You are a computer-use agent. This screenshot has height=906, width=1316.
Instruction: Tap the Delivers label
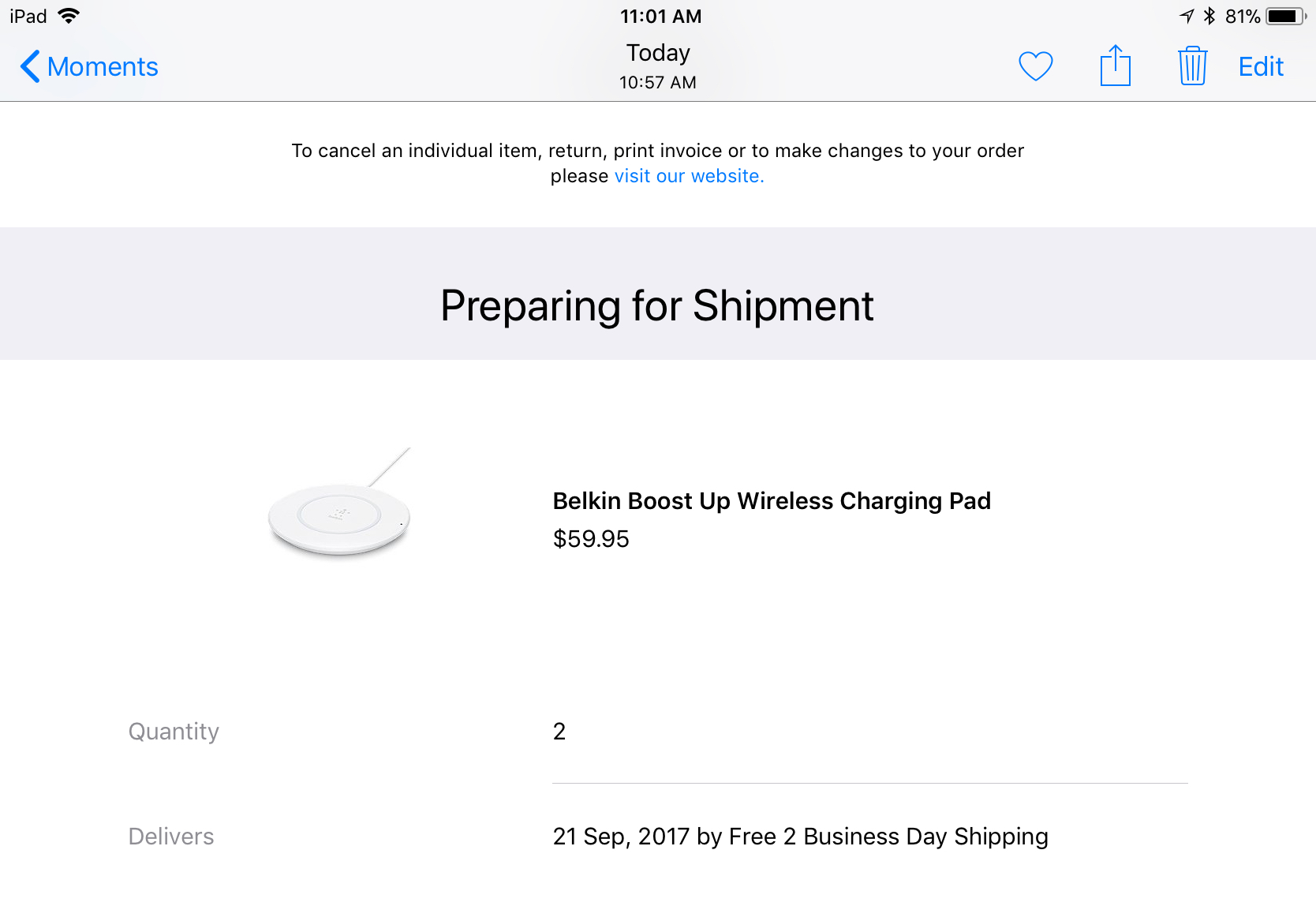[x=171, y=837]
